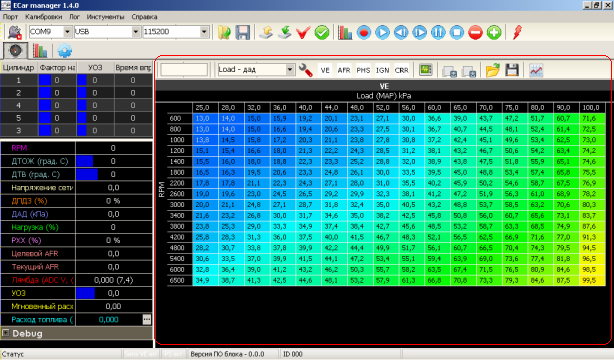Click the УОЗ column header

[x=95, y=67]
